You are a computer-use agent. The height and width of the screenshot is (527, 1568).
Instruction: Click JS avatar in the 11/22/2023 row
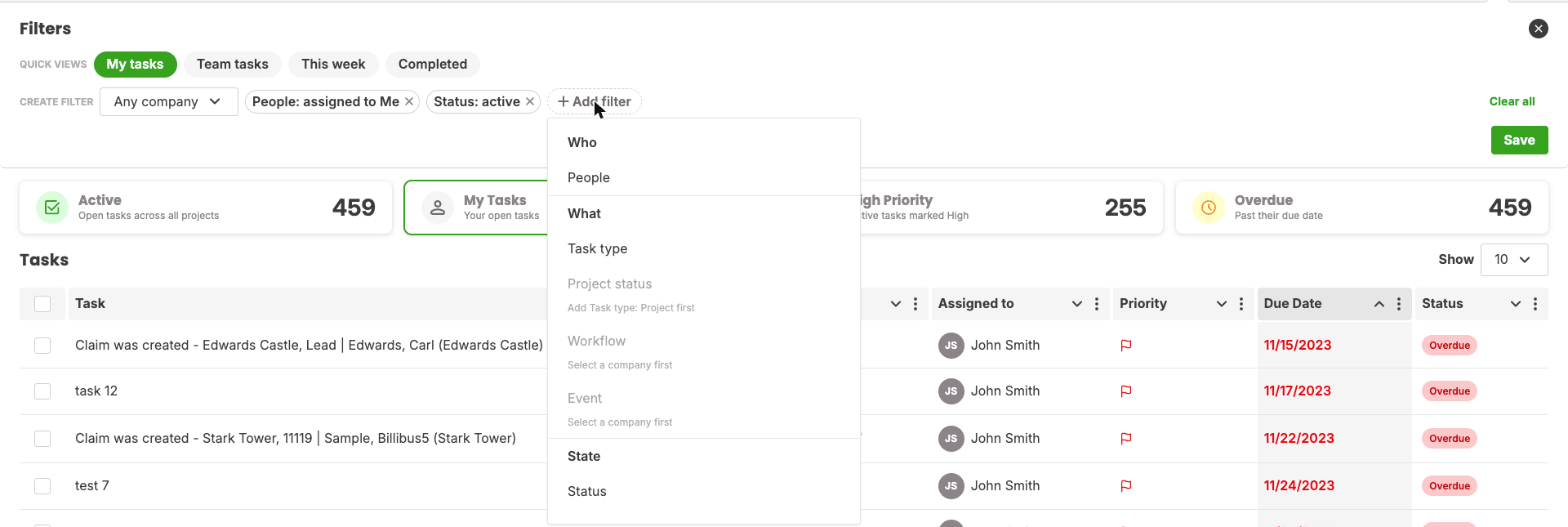pos(951,438)
